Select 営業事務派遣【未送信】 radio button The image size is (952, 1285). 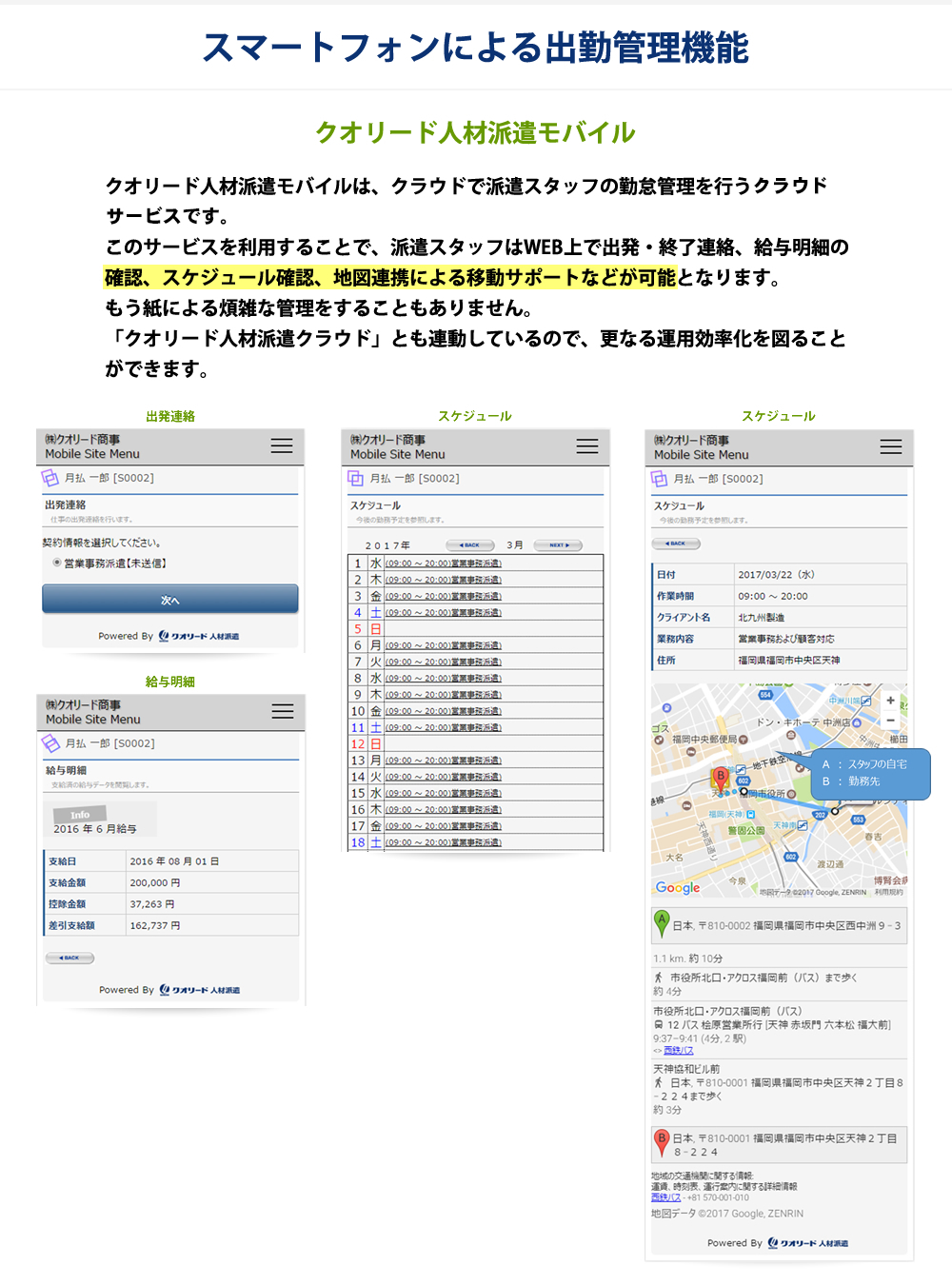click(x=57, y=563)
